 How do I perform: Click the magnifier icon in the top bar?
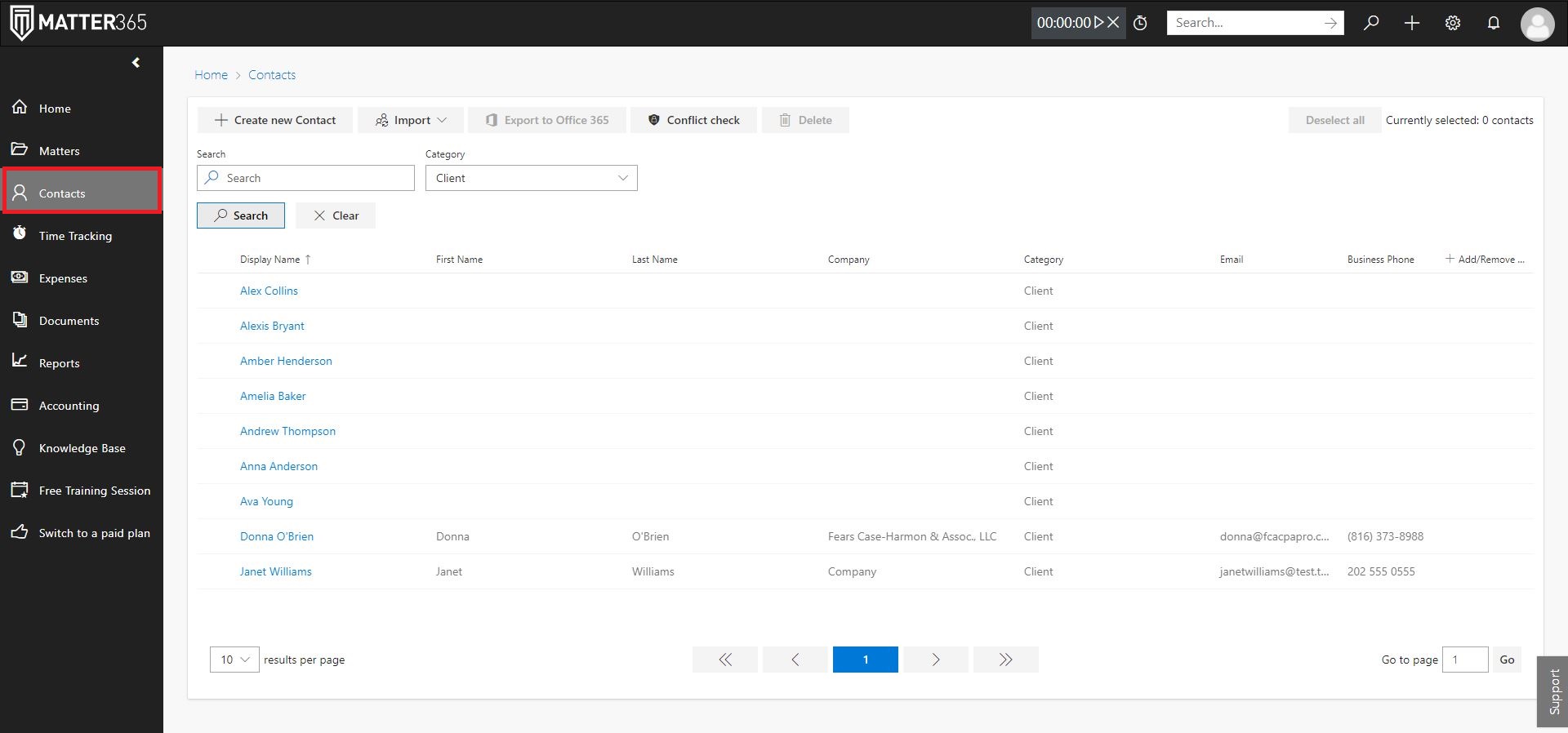1371,23
